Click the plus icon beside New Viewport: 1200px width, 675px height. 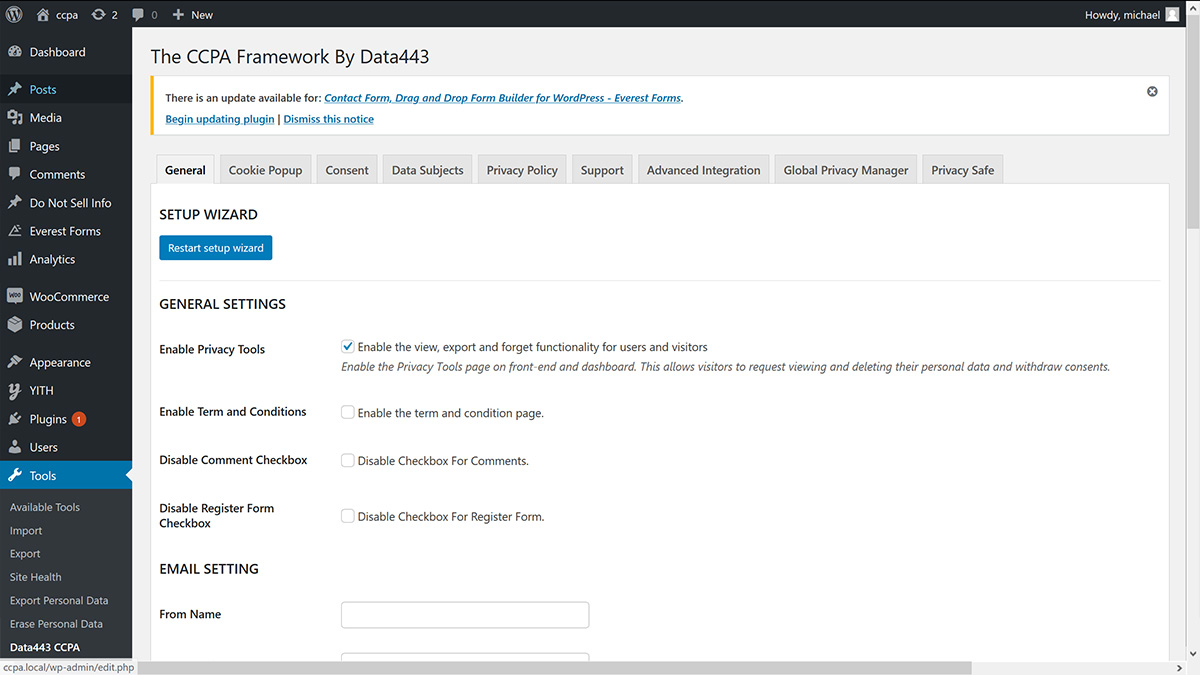pyautogui.click(x=178, y=15)
